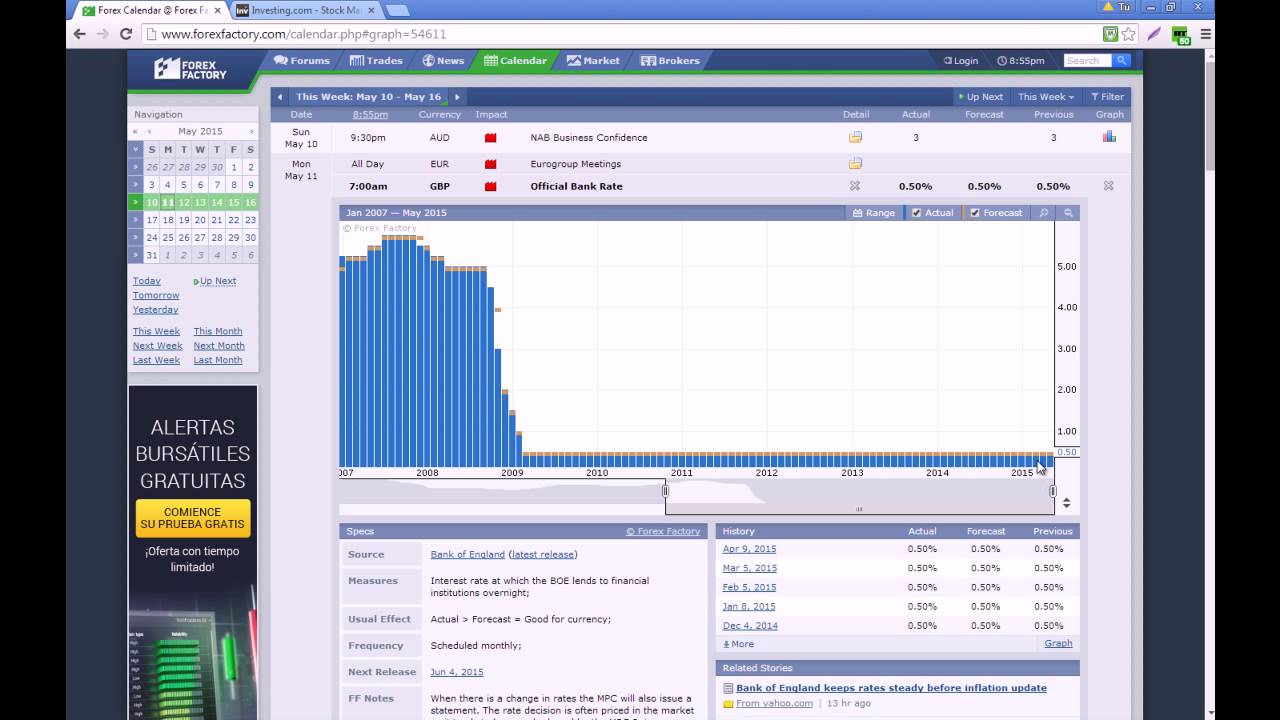This screenshot has height=720, width=1280.
Task: Click chart height stepper arrows
Action: pos(1066,502)
